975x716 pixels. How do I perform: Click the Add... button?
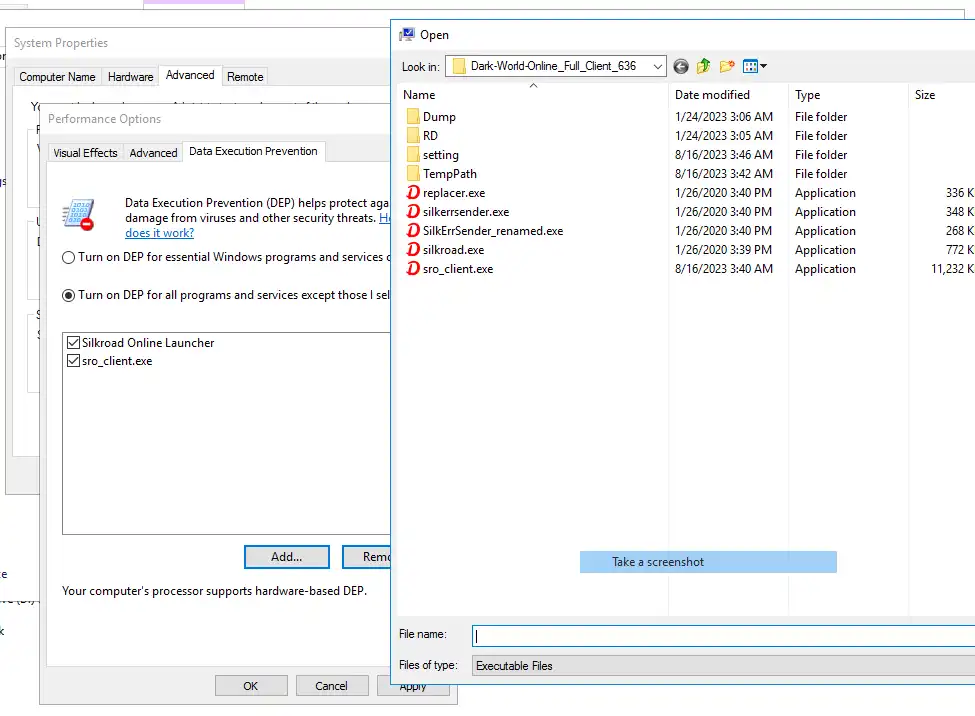click(x=287, y=557)
